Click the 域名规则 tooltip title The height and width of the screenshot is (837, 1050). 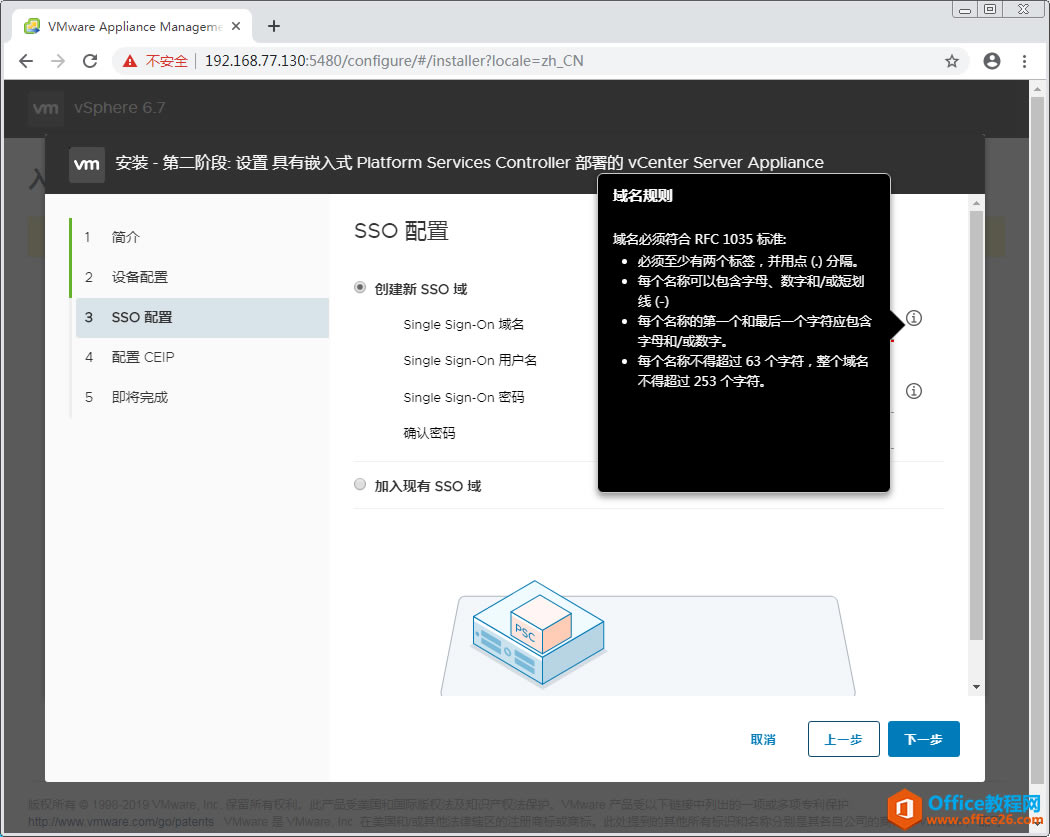tap(642, 196)
